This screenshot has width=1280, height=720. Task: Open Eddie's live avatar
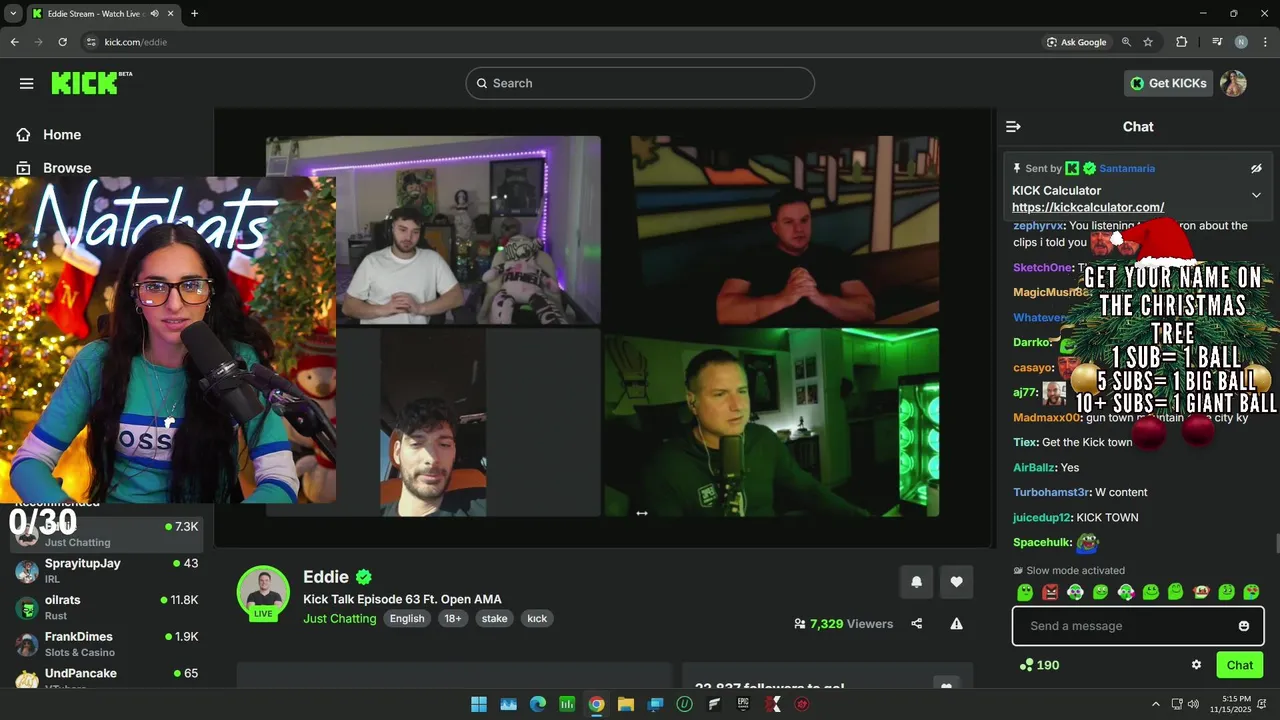tap(263, 592)
